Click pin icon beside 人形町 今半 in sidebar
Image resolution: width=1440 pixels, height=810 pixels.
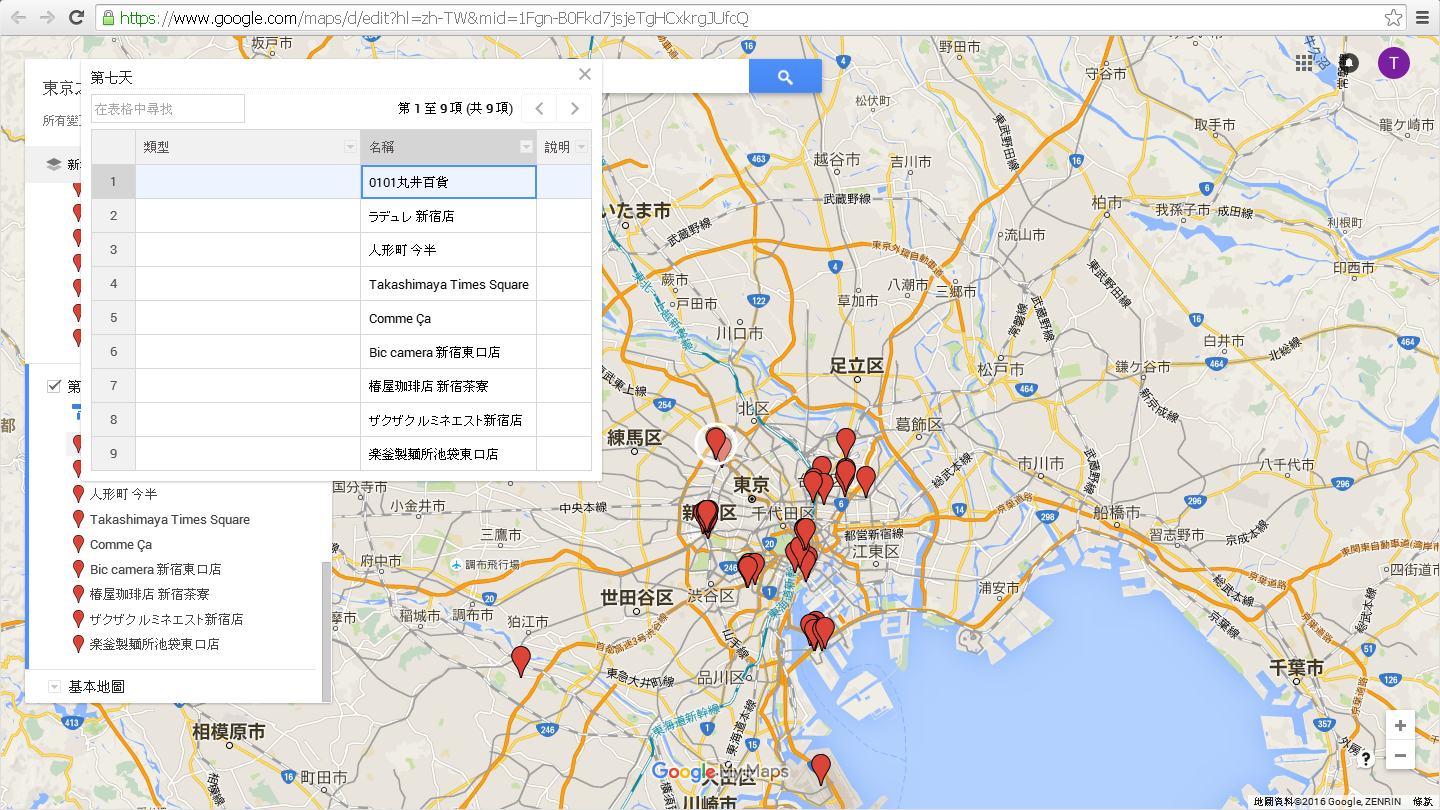(x=78, y=494)
